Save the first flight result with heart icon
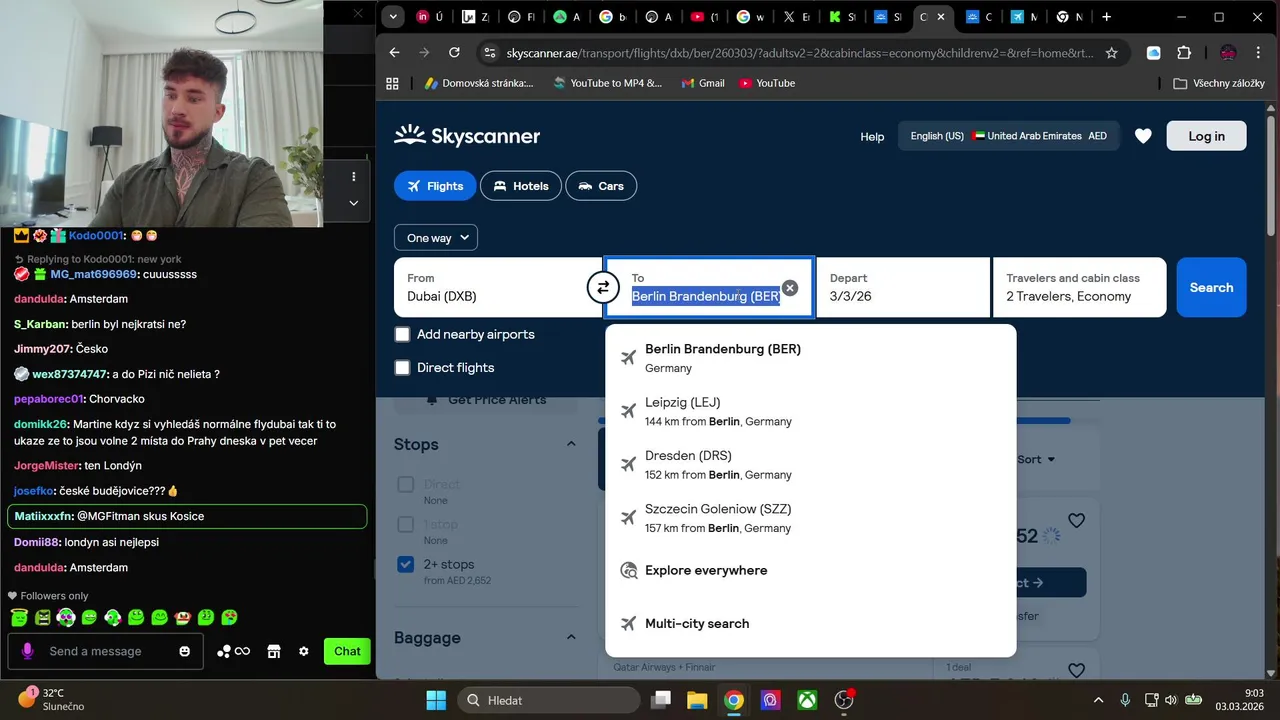The image size is (1280, 720). [x=1076, y=521]
